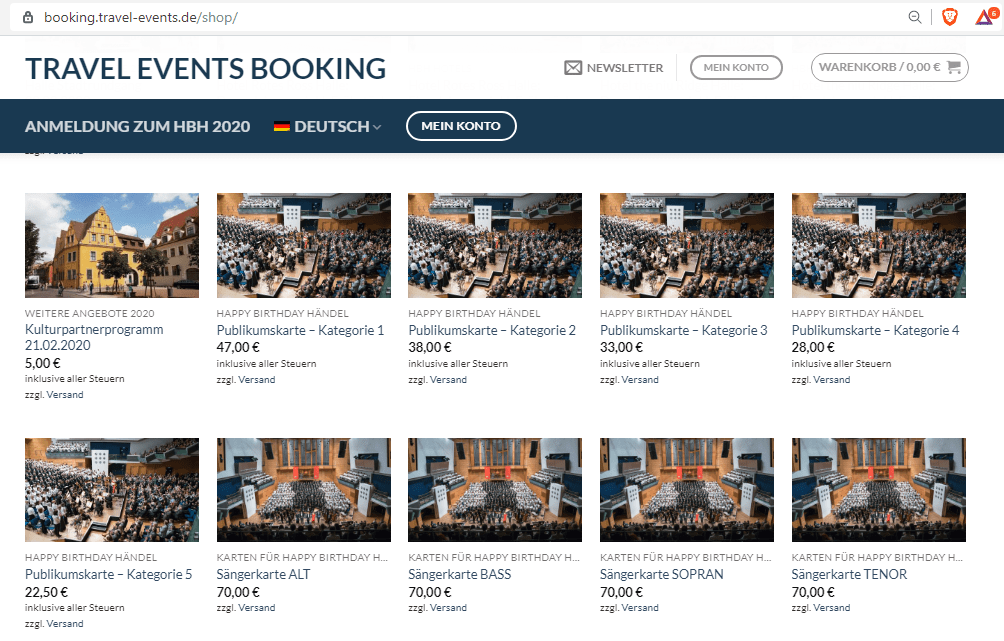Click the 22,50 € price of Kategorie 5
The height and width of the screenshot is (641, 1004).
pyautogui.click(x=46, y=592)
